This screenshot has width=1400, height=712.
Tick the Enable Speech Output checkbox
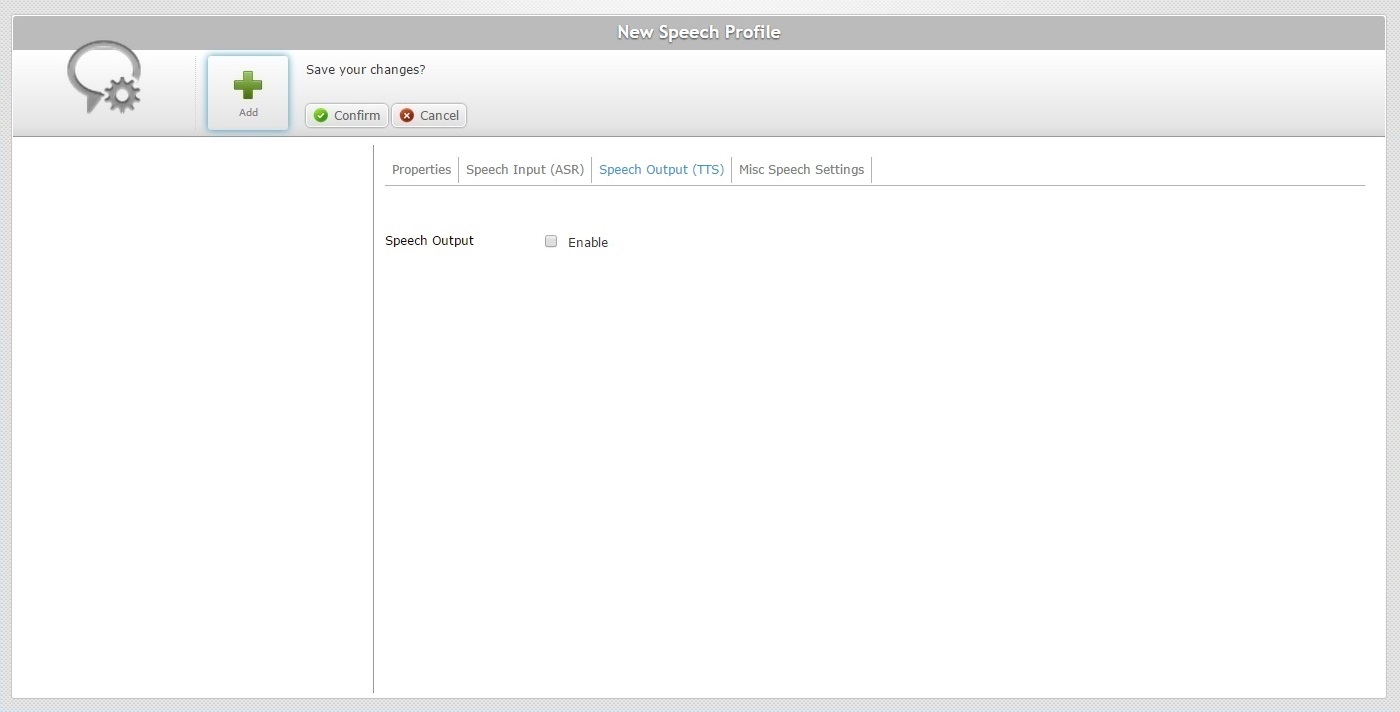[x=551, y=241]
